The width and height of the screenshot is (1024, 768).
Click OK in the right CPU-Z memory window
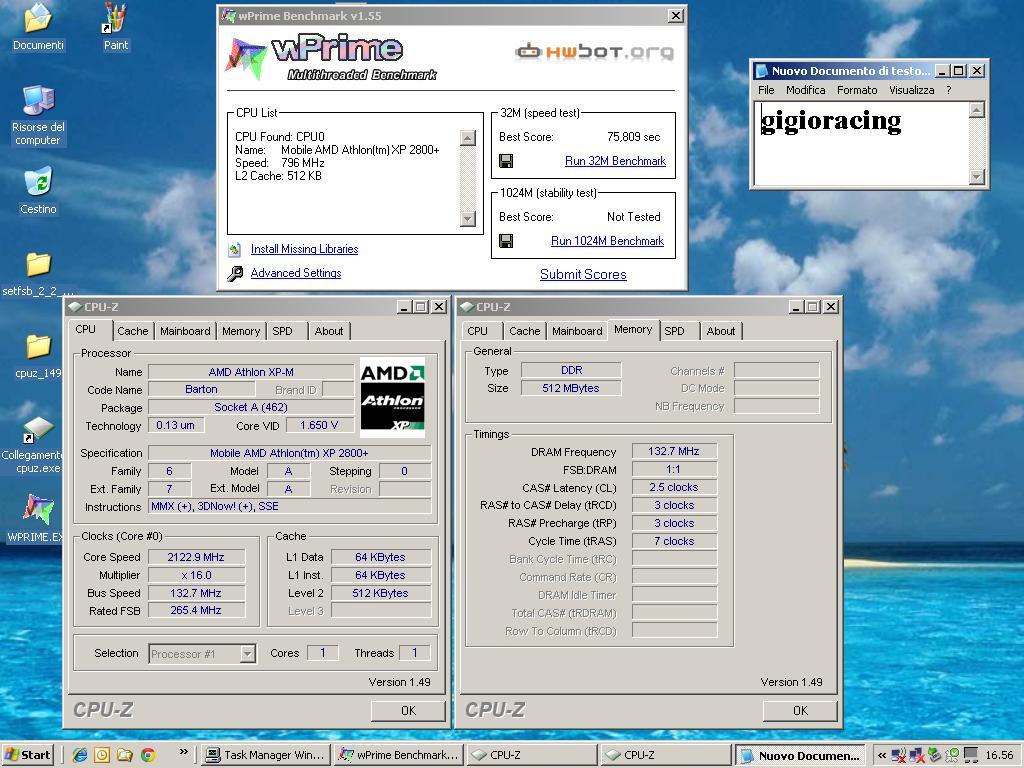(x=800, y=711)
